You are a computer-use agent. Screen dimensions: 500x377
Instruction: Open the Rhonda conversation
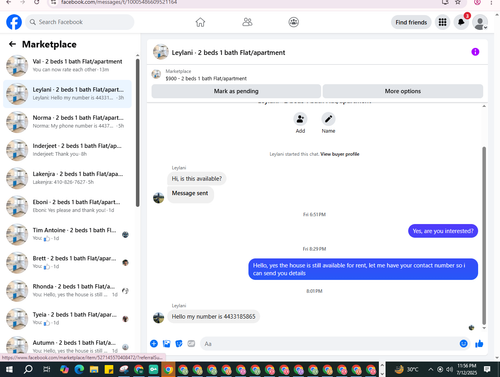pos(68,291)
